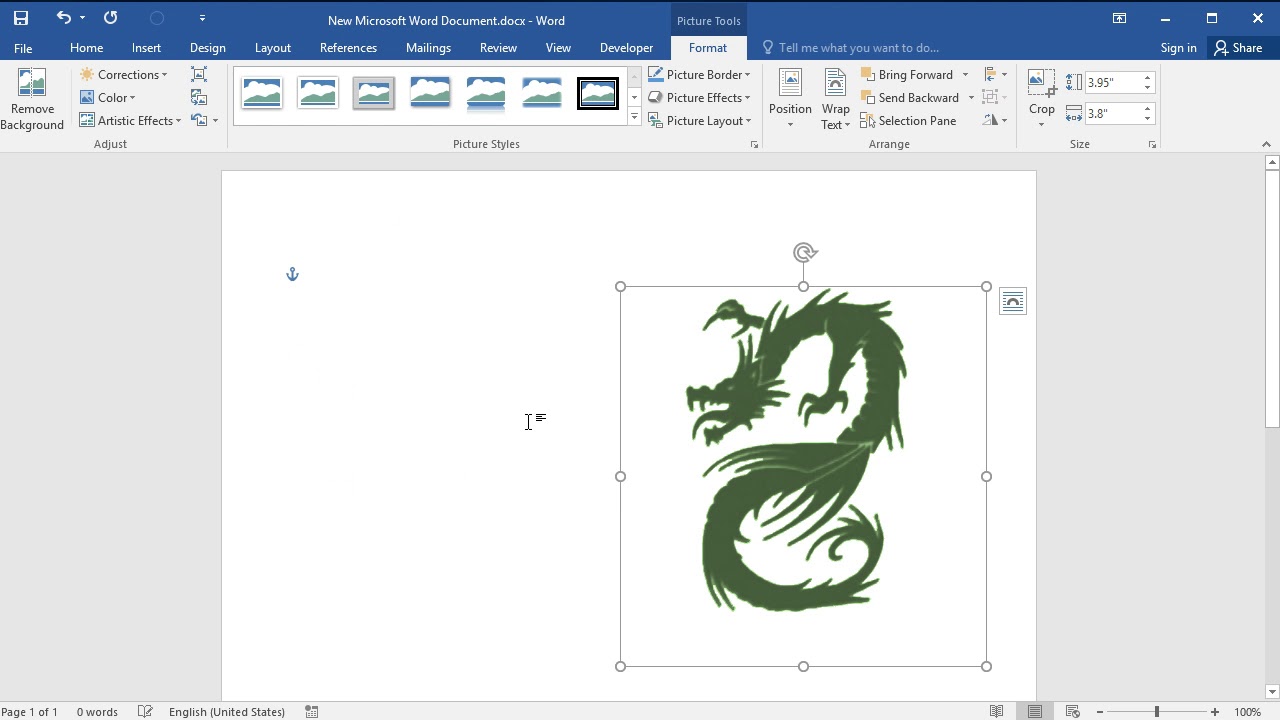Click the Compress Pictures icon

(x=199, y=74)
